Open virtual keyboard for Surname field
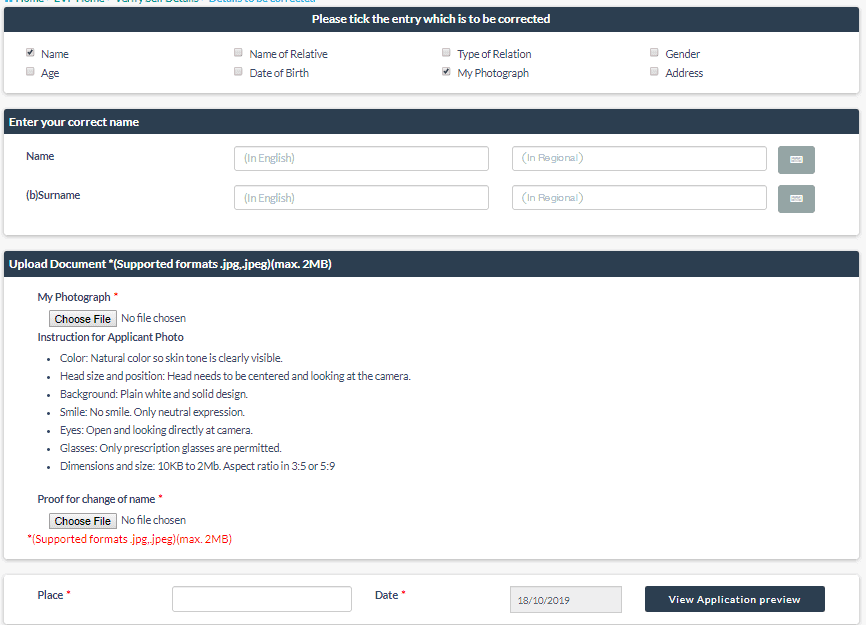Viewport: 866px width, 625px height. coord(796,199)
